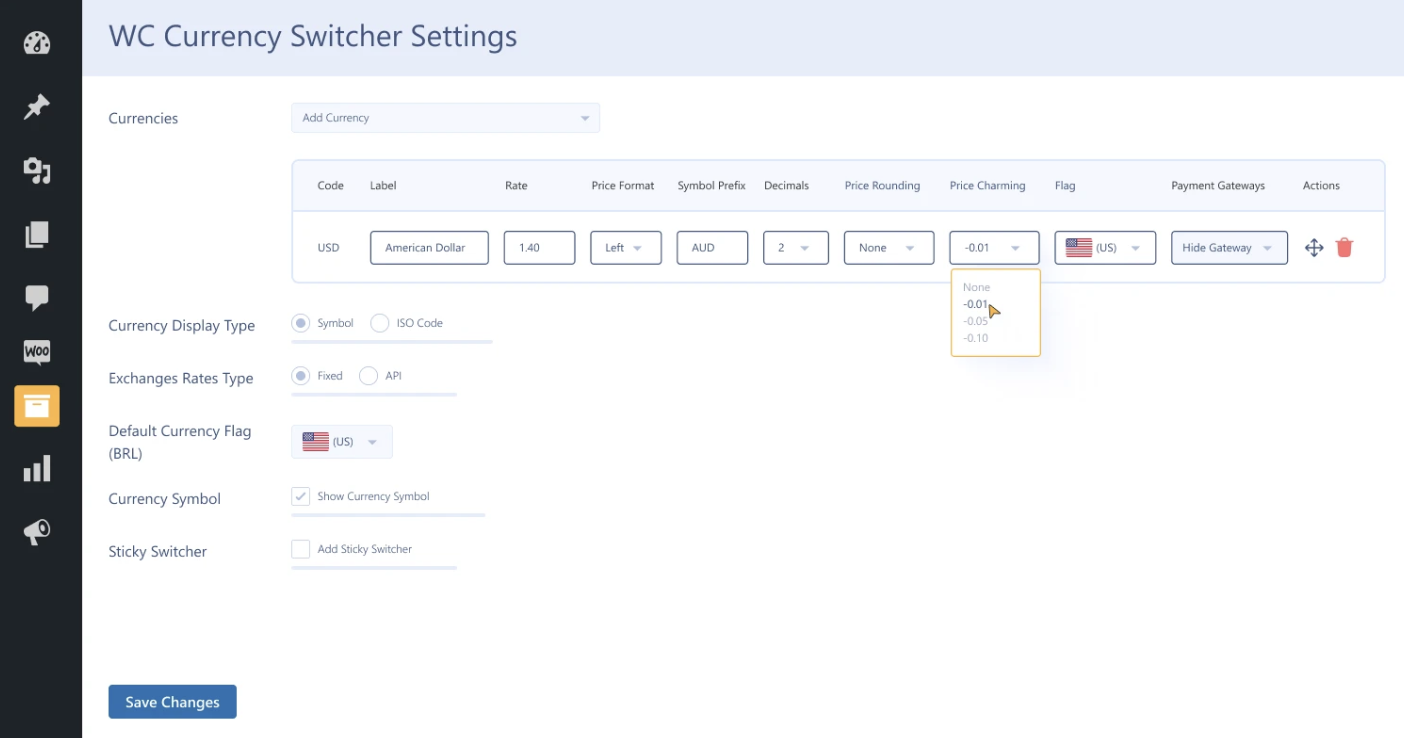Click the Price Rounding column header
1404x738 pixels.
point(882,185)
